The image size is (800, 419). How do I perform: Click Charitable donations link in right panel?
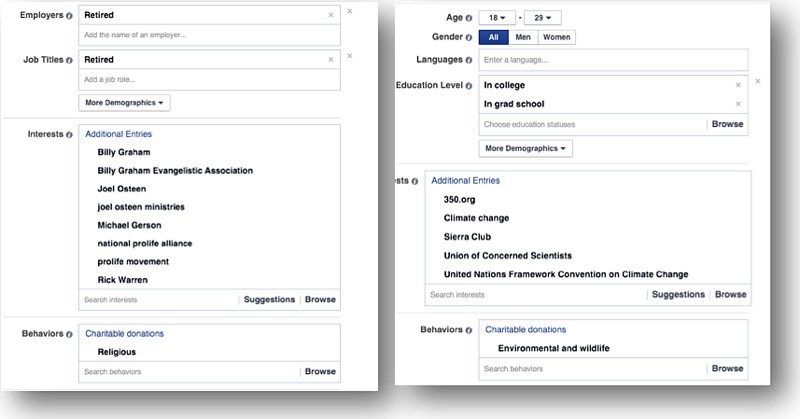click(526, 330)
